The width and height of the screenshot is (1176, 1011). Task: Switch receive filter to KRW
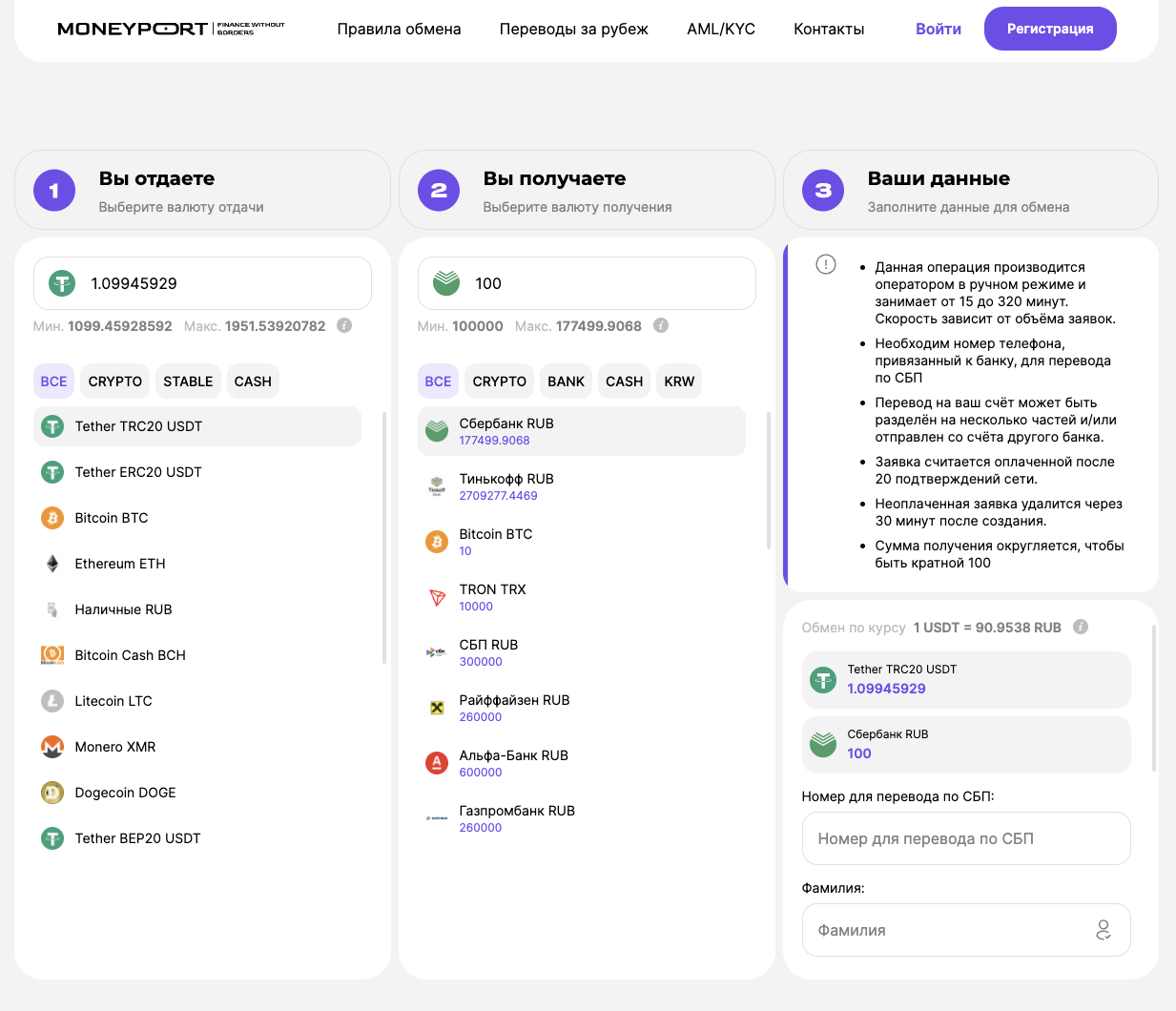679,382
